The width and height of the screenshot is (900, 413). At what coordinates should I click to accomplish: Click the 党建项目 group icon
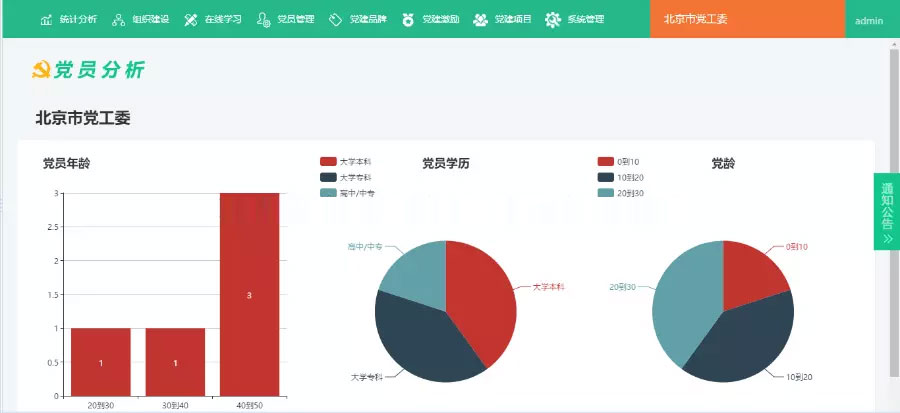pos(480,20)
